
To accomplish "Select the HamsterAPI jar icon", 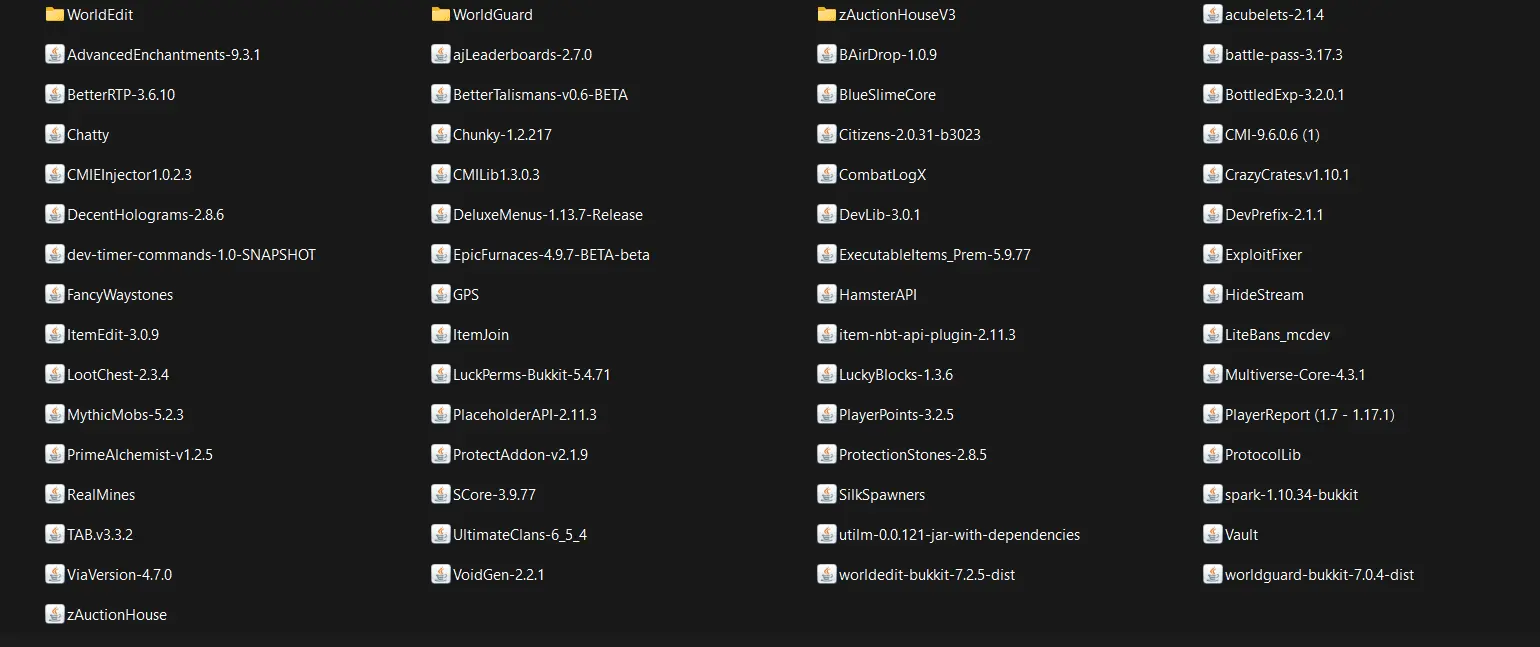I will coord(826,294).
